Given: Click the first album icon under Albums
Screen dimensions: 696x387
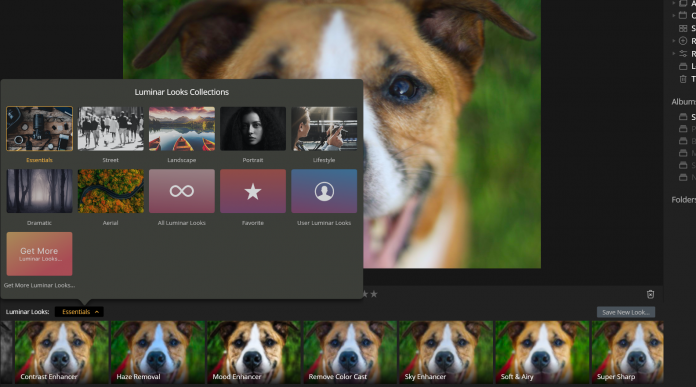Looking at the screenshot, I should [683, 117].
